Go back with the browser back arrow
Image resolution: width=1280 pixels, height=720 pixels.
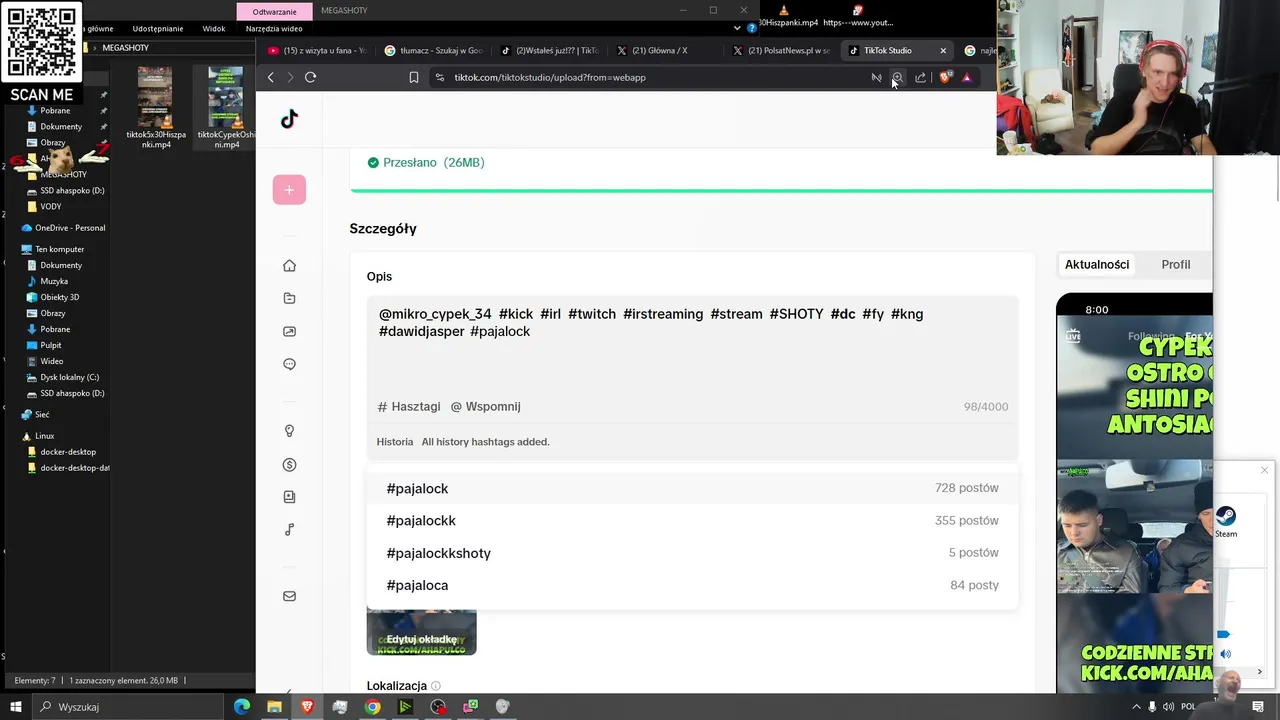click(x=270, y=77)
